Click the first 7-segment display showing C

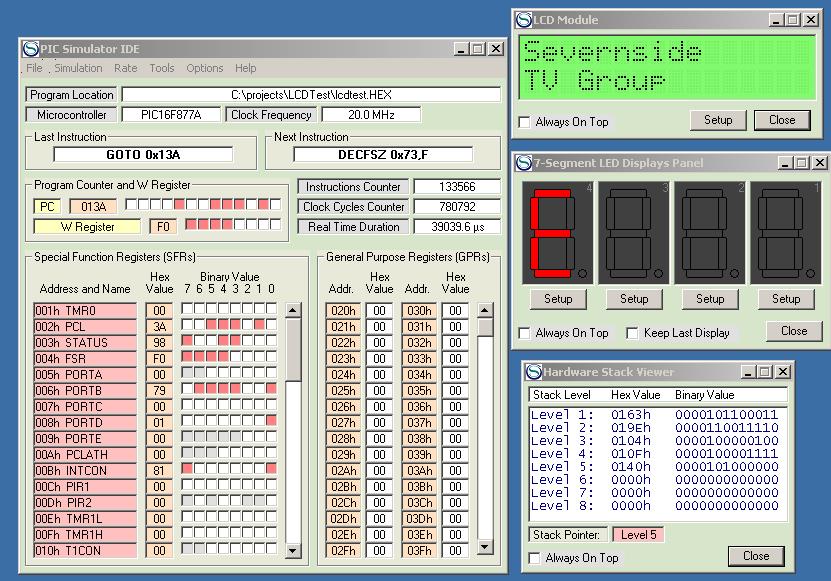click(558, 231)
